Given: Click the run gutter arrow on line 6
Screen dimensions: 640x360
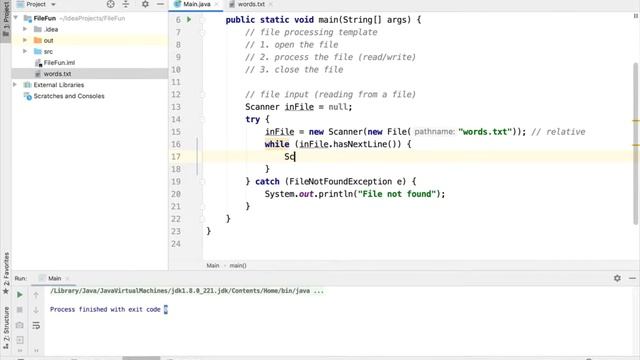Looking at the screenshot, I should (189, 19).
